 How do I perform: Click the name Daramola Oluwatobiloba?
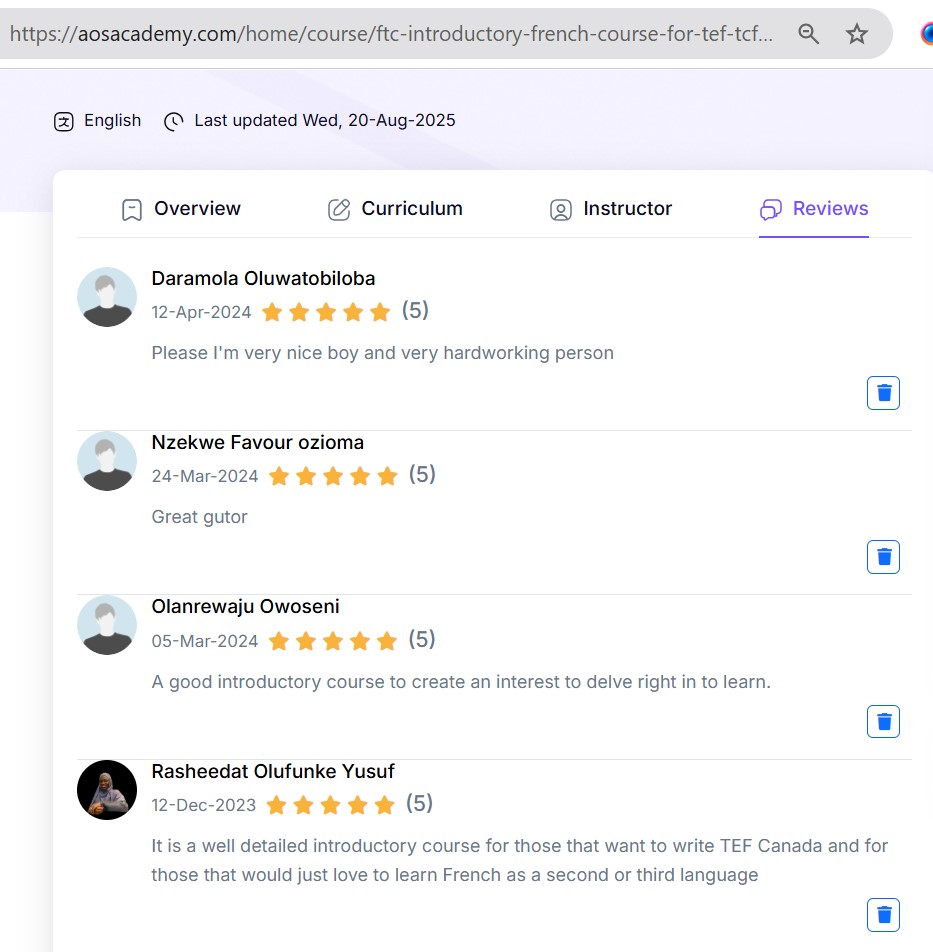coord(263,279)
